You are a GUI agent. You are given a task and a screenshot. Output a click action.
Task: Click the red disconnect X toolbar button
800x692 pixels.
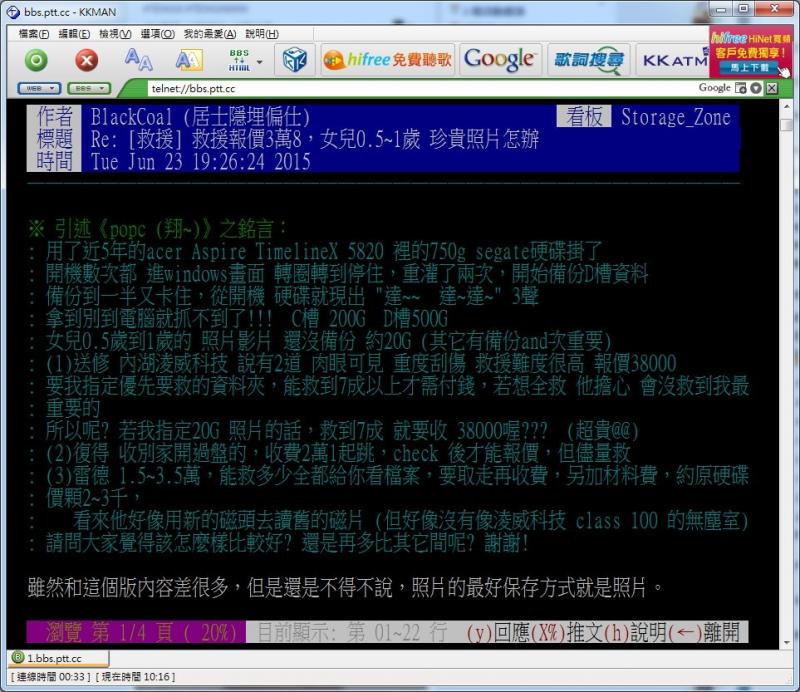[87, 60]
